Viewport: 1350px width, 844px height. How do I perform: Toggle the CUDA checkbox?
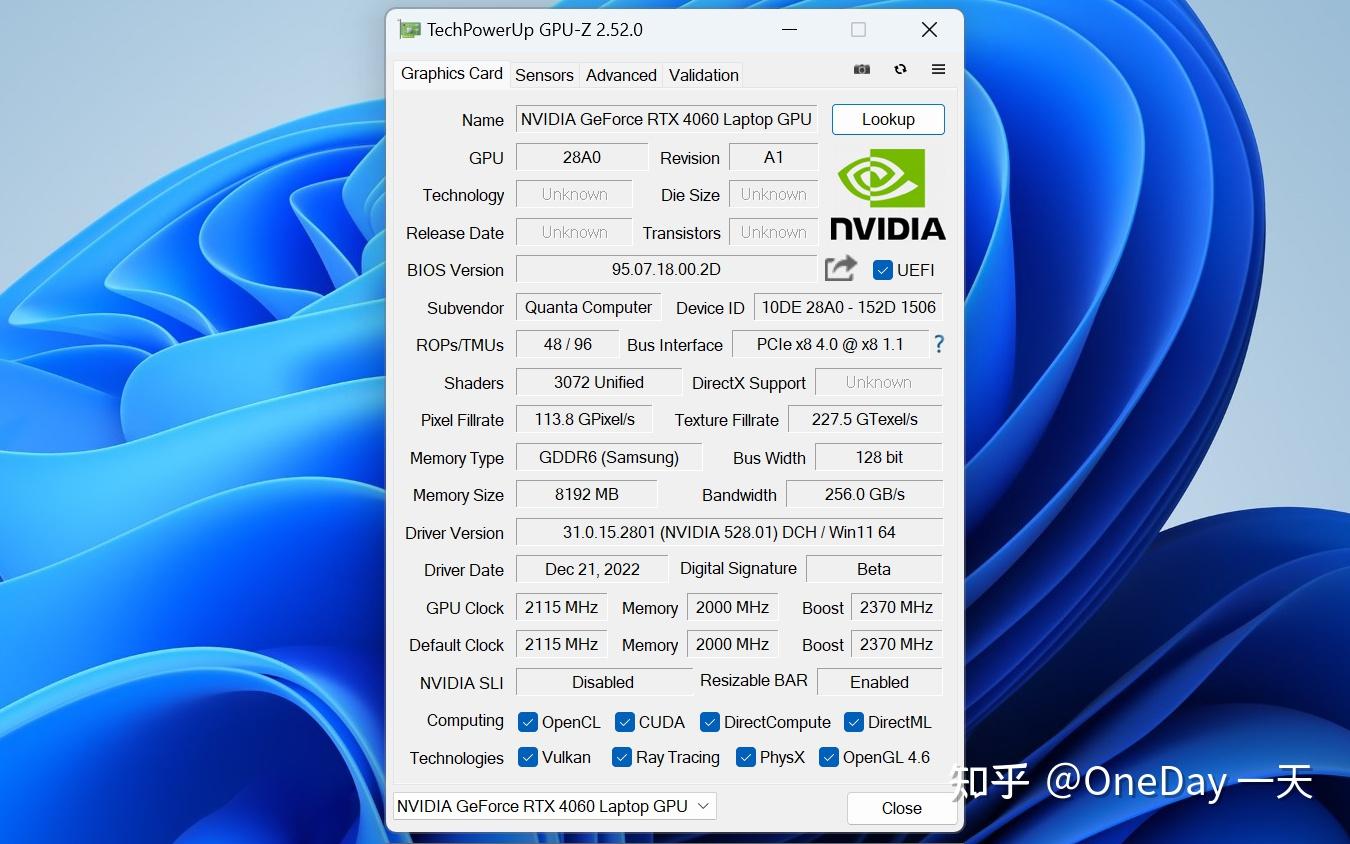pyautogui.click(x=625, y=721)
